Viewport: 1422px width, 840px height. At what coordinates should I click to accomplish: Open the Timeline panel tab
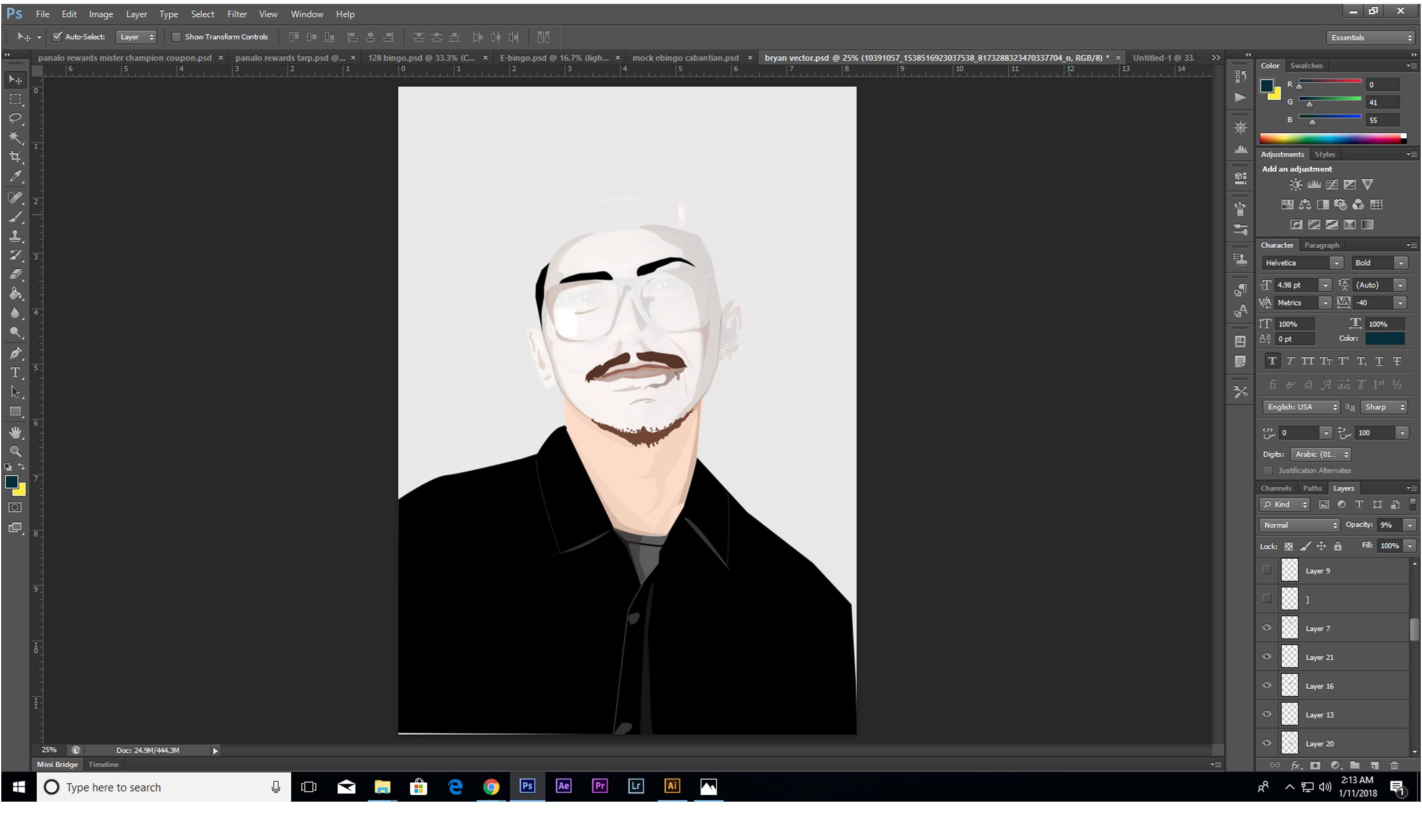(x=103, y=764)
